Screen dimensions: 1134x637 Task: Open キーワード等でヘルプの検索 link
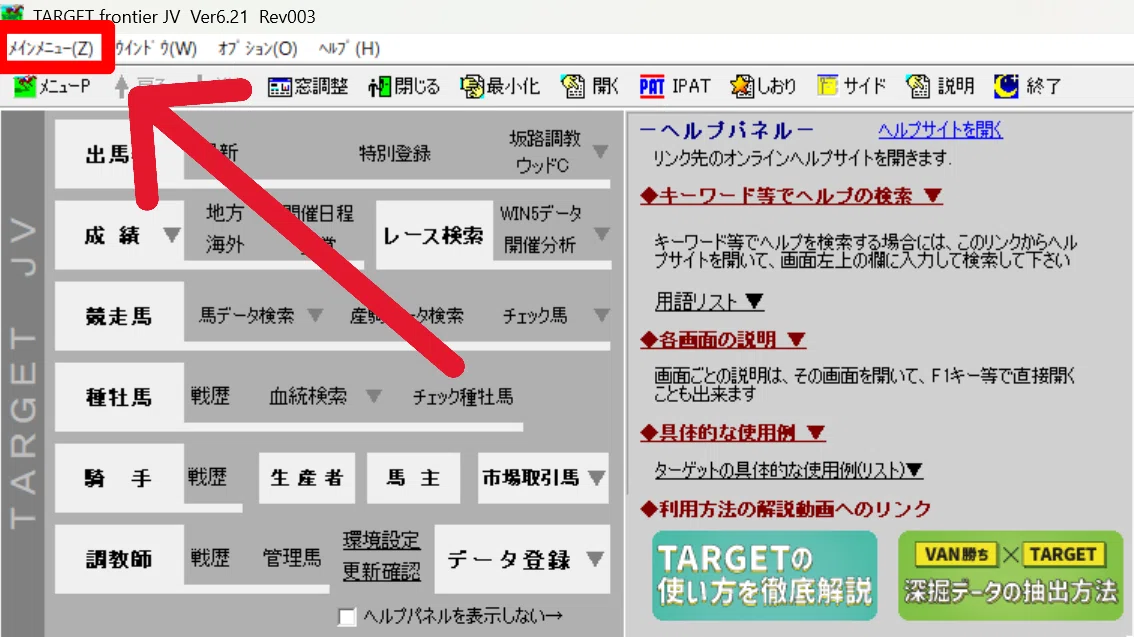pos(791,196)
